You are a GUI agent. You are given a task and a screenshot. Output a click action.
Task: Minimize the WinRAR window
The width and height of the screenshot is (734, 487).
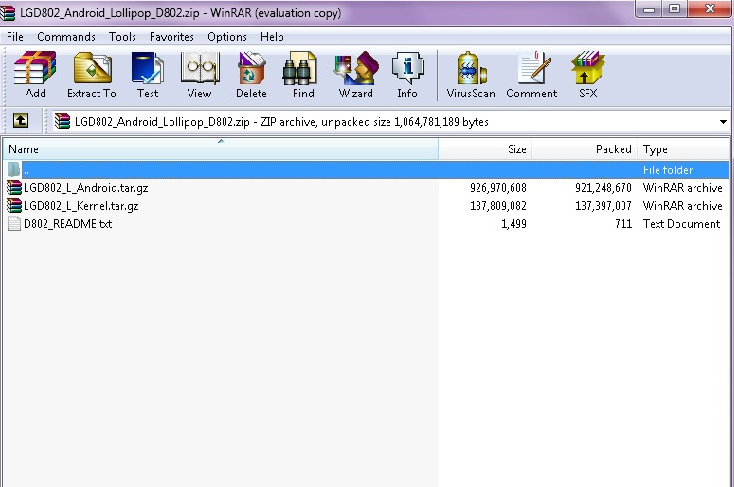pyautogui.click(x=649, y=9)
